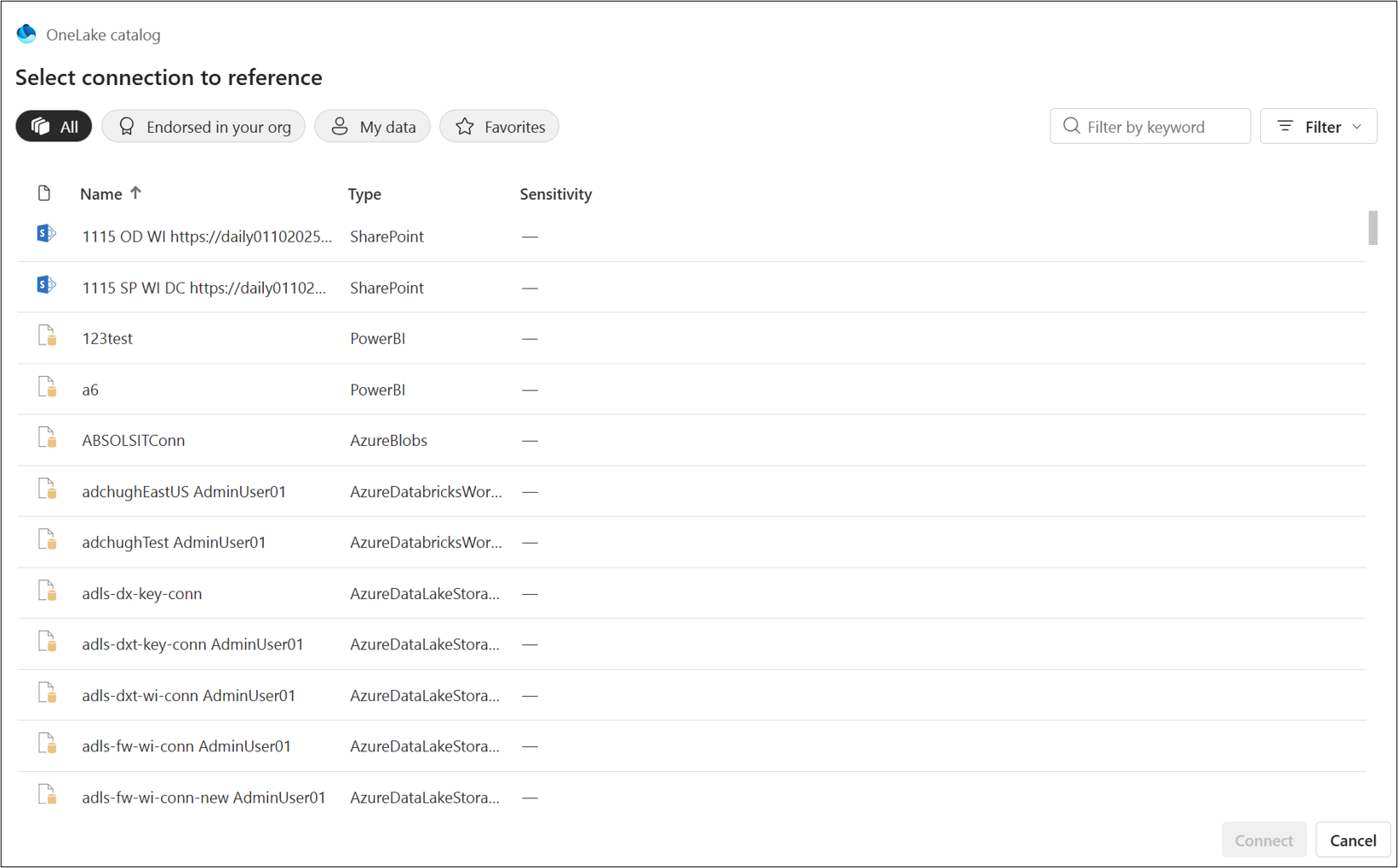Click the sort ascending arrow next to Name
Viewport: 1398px width, 868px height.
(x=135, y=193)
